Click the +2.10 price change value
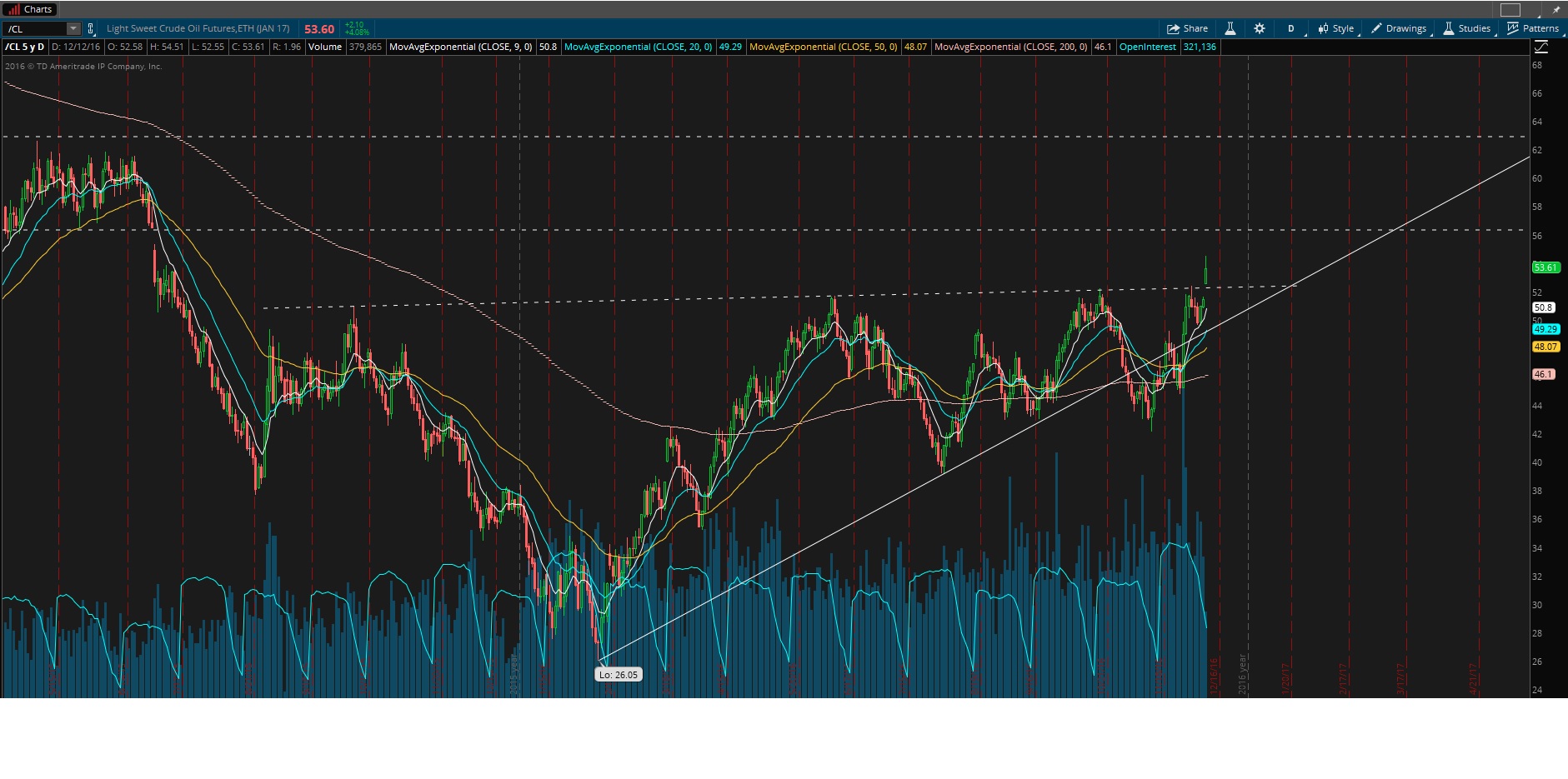The image size is (1568, 779). pos(354,25)
